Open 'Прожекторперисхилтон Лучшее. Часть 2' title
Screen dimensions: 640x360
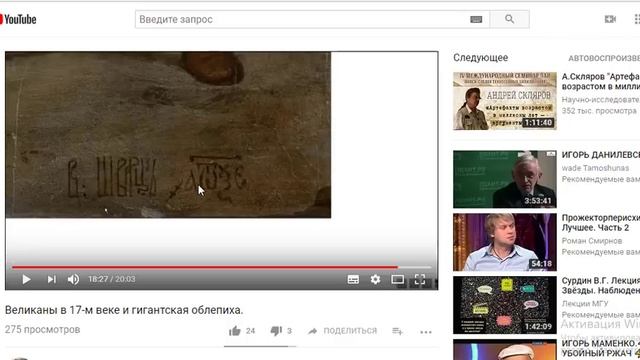(x=600, y=222)
